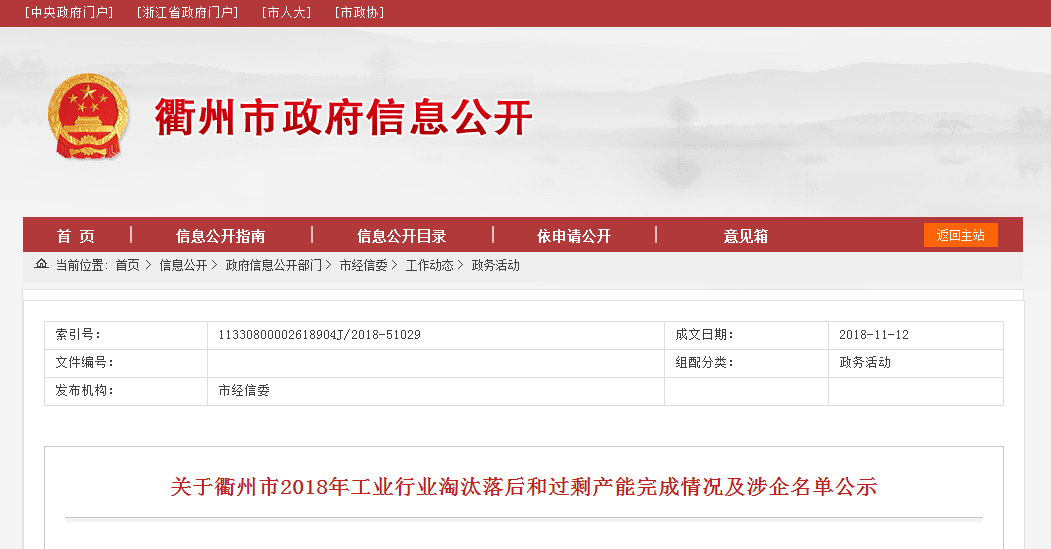Click 首页 in the breadcrumb trail

click(127, 266)
